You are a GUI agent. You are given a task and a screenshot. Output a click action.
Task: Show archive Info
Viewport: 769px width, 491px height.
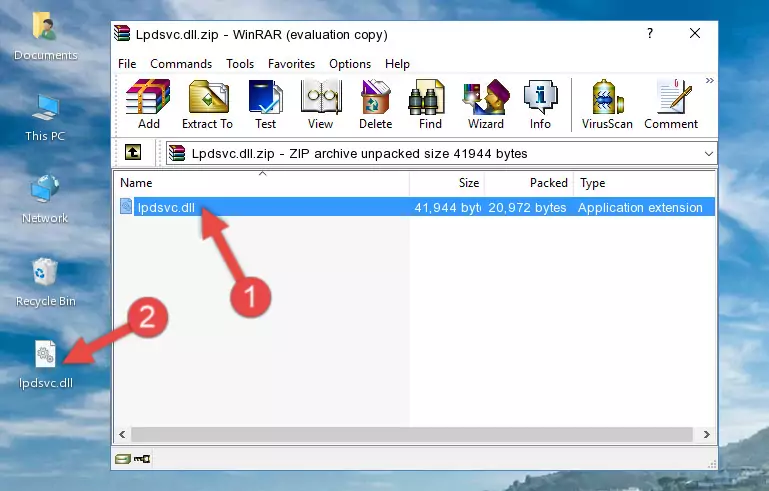click(x=540, y=104)
